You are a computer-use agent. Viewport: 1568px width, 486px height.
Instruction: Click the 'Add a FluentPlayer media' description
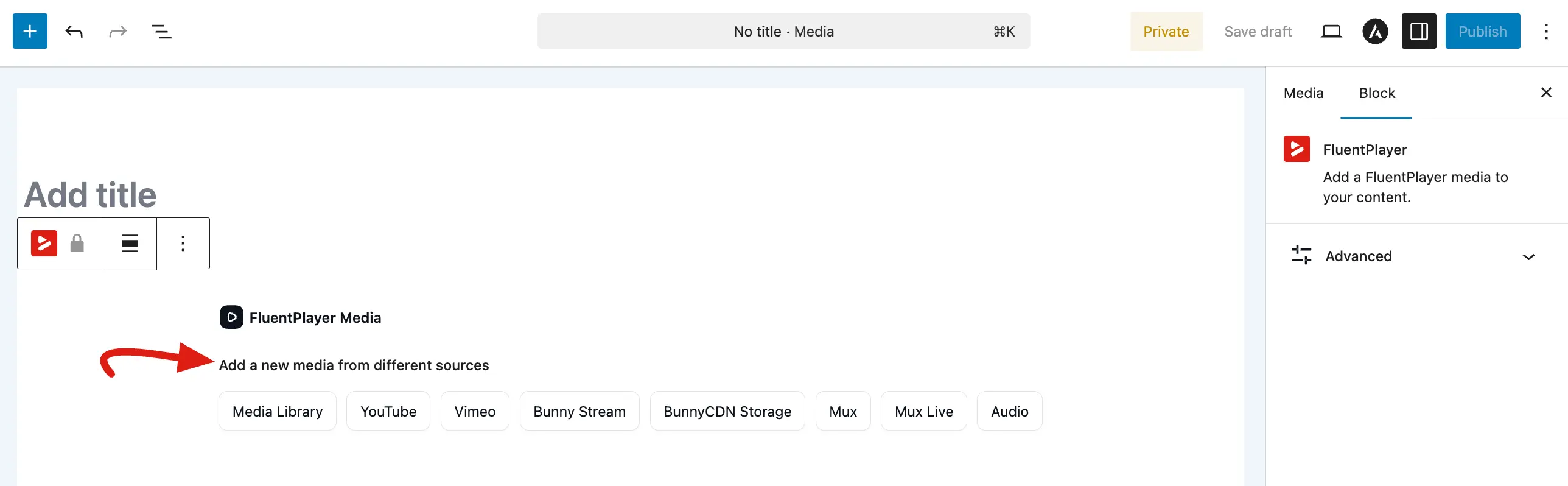point(1415,187)
